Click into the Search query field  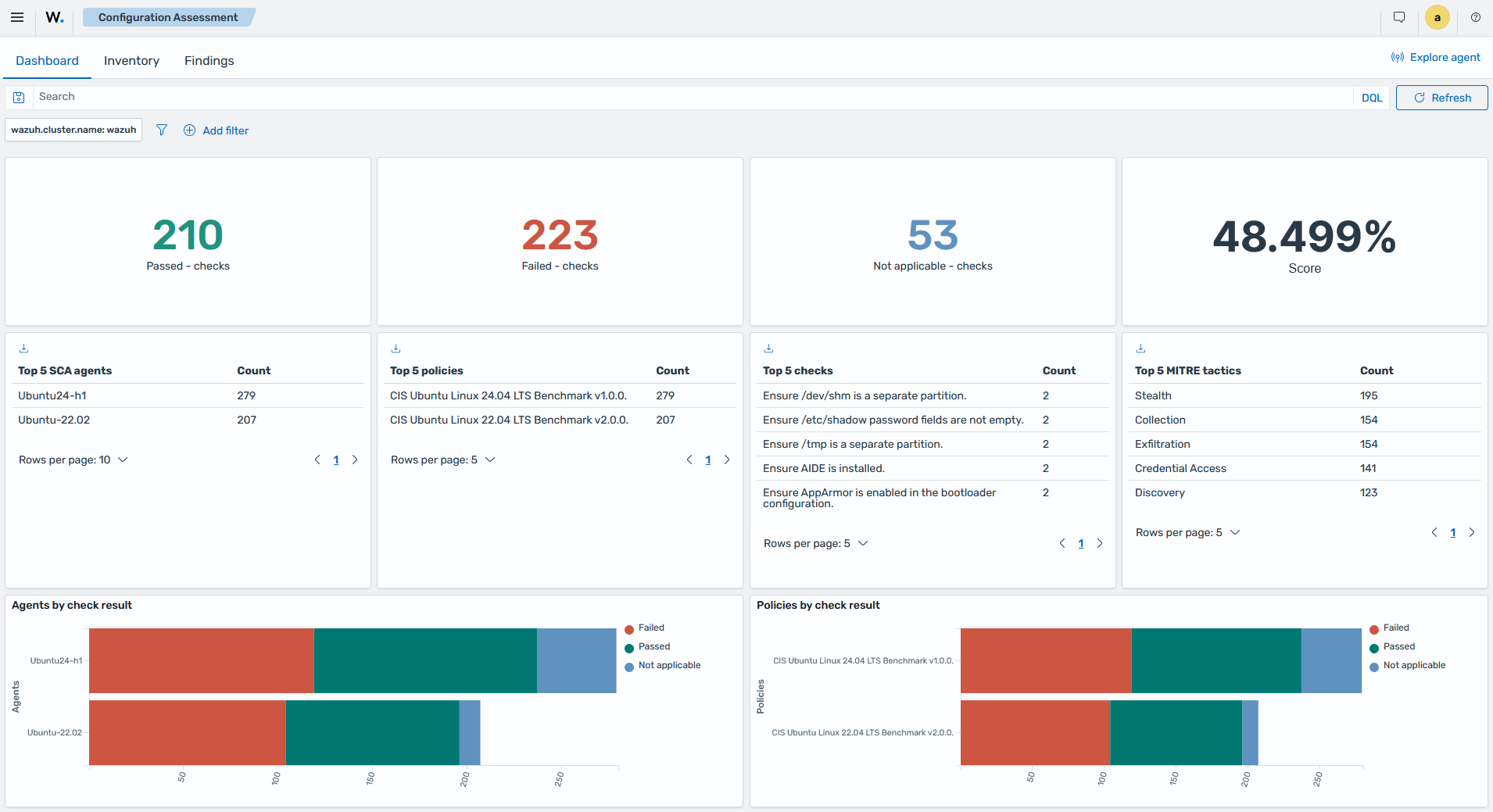coord(692,97)
